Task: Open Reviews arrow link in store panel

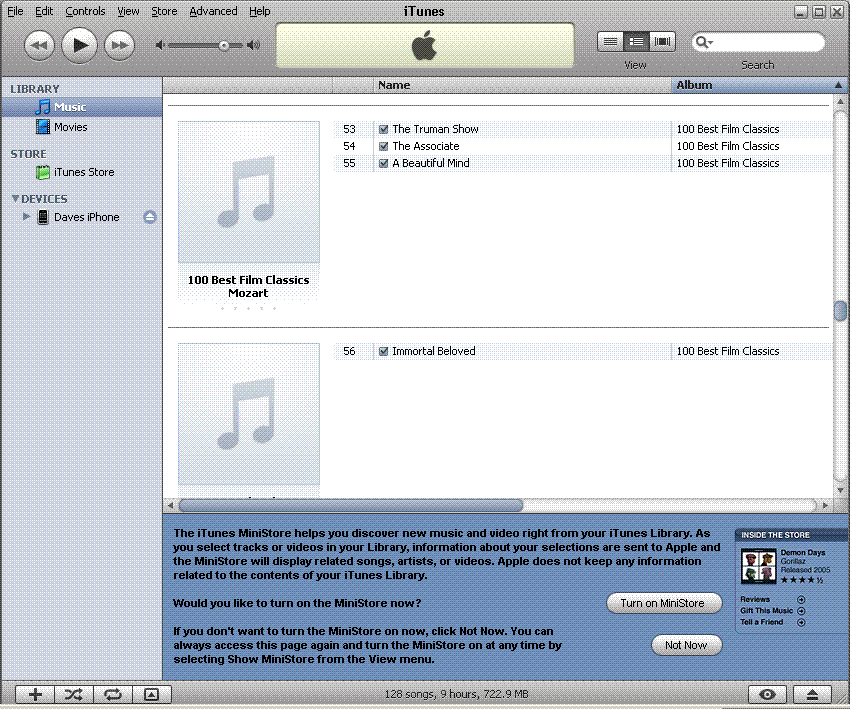Action: pos(801,600)
